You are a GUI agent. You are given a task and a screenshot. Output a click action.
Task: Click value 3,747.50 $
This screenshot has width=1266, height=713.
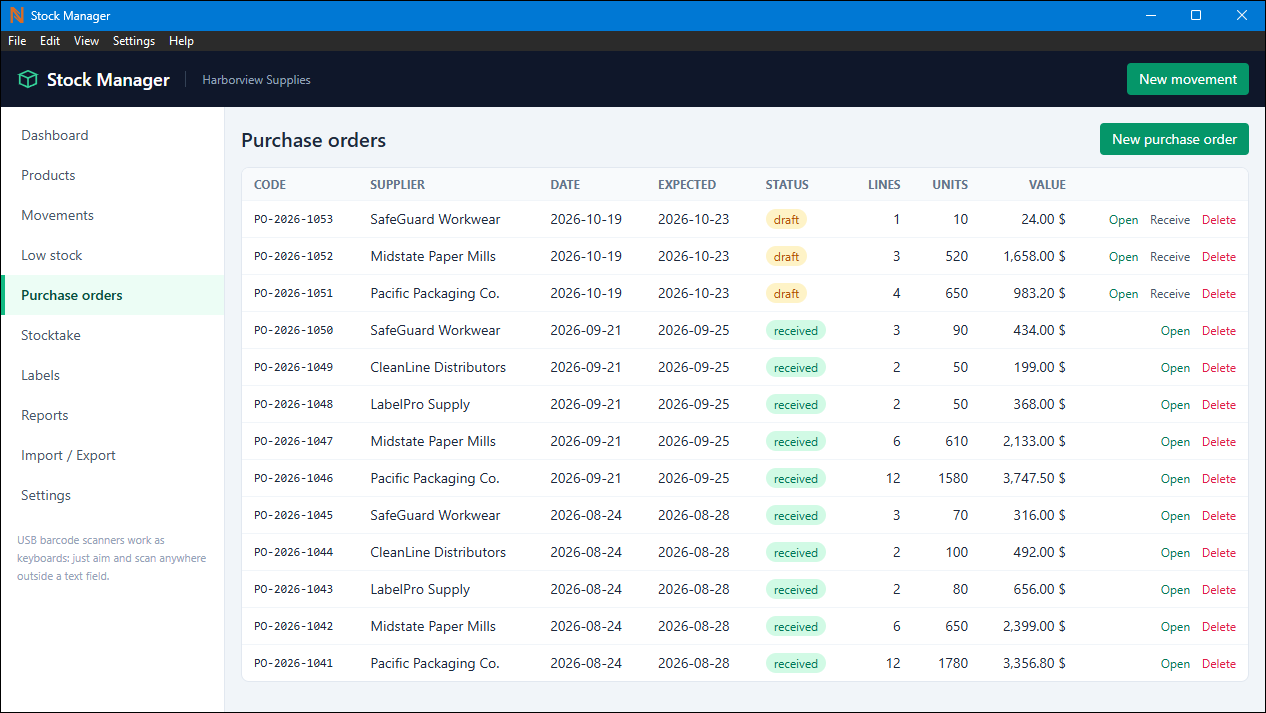[1034, 478]
